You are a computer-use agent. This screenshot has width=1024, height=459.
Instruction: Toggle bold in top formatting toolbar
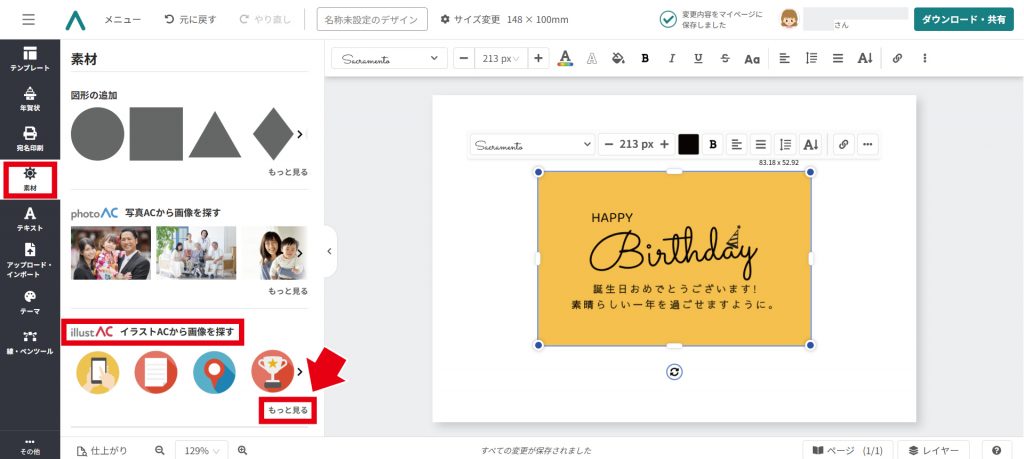pyautogui.click(x=645, y=58)
